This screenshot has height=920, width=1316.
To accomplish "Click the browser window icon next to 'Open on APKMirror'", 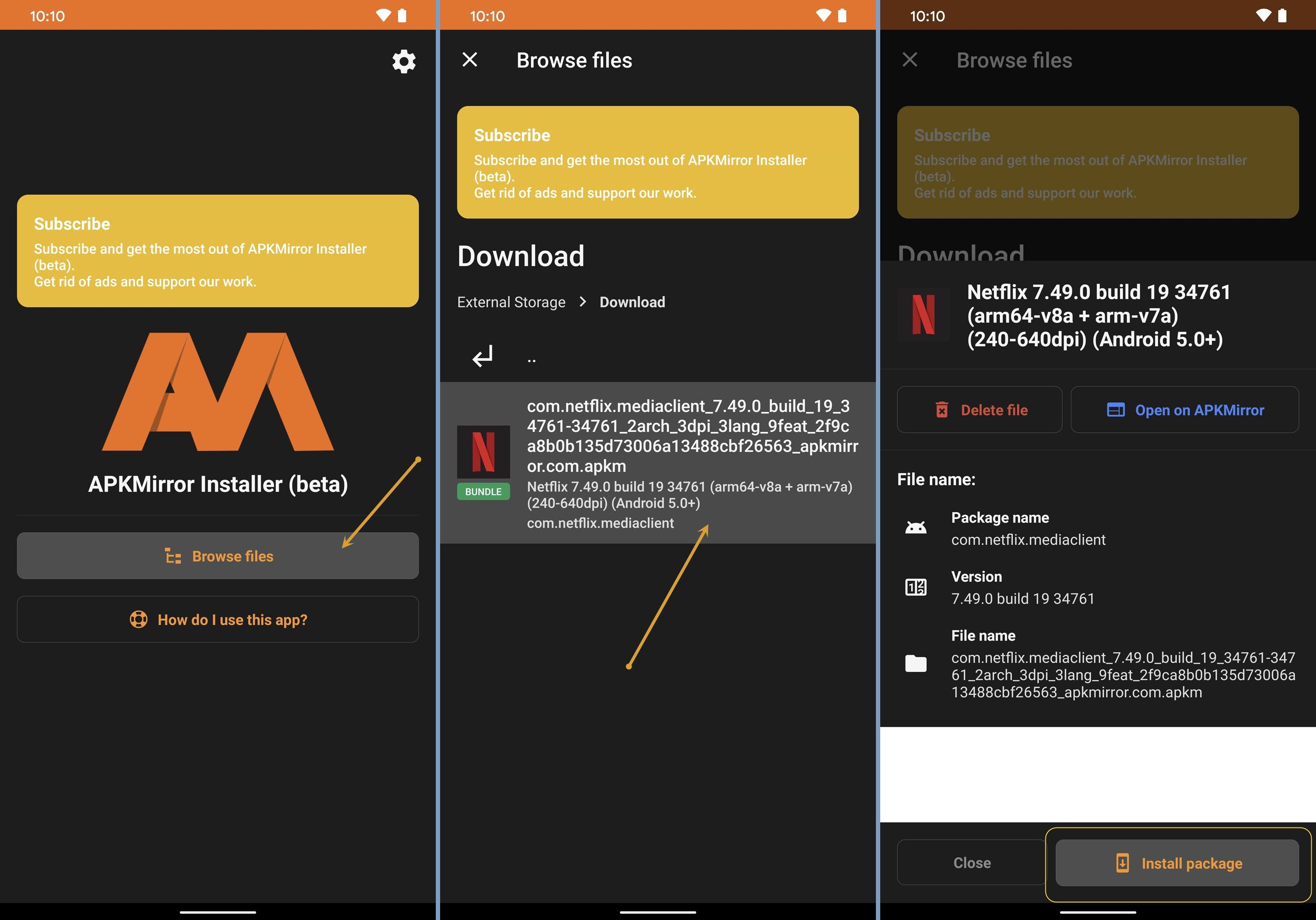I will click(1115, 410).
